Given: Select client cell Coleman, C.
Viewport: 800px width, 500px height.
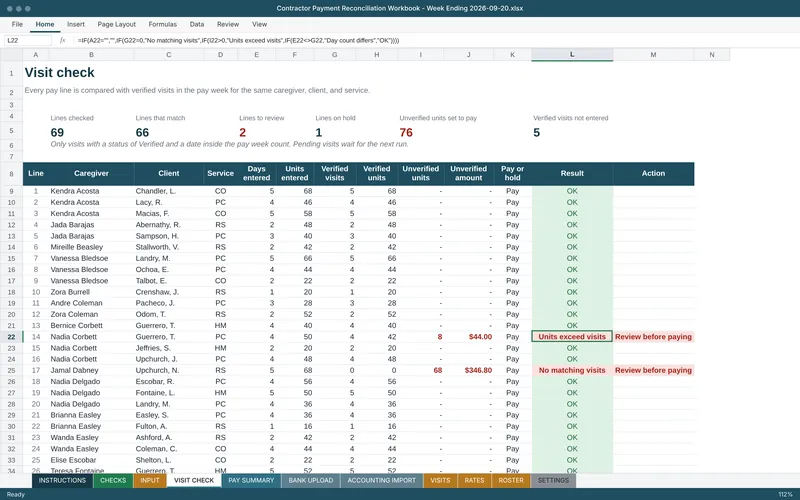Looking at the screenshot, I should [169, 449].
